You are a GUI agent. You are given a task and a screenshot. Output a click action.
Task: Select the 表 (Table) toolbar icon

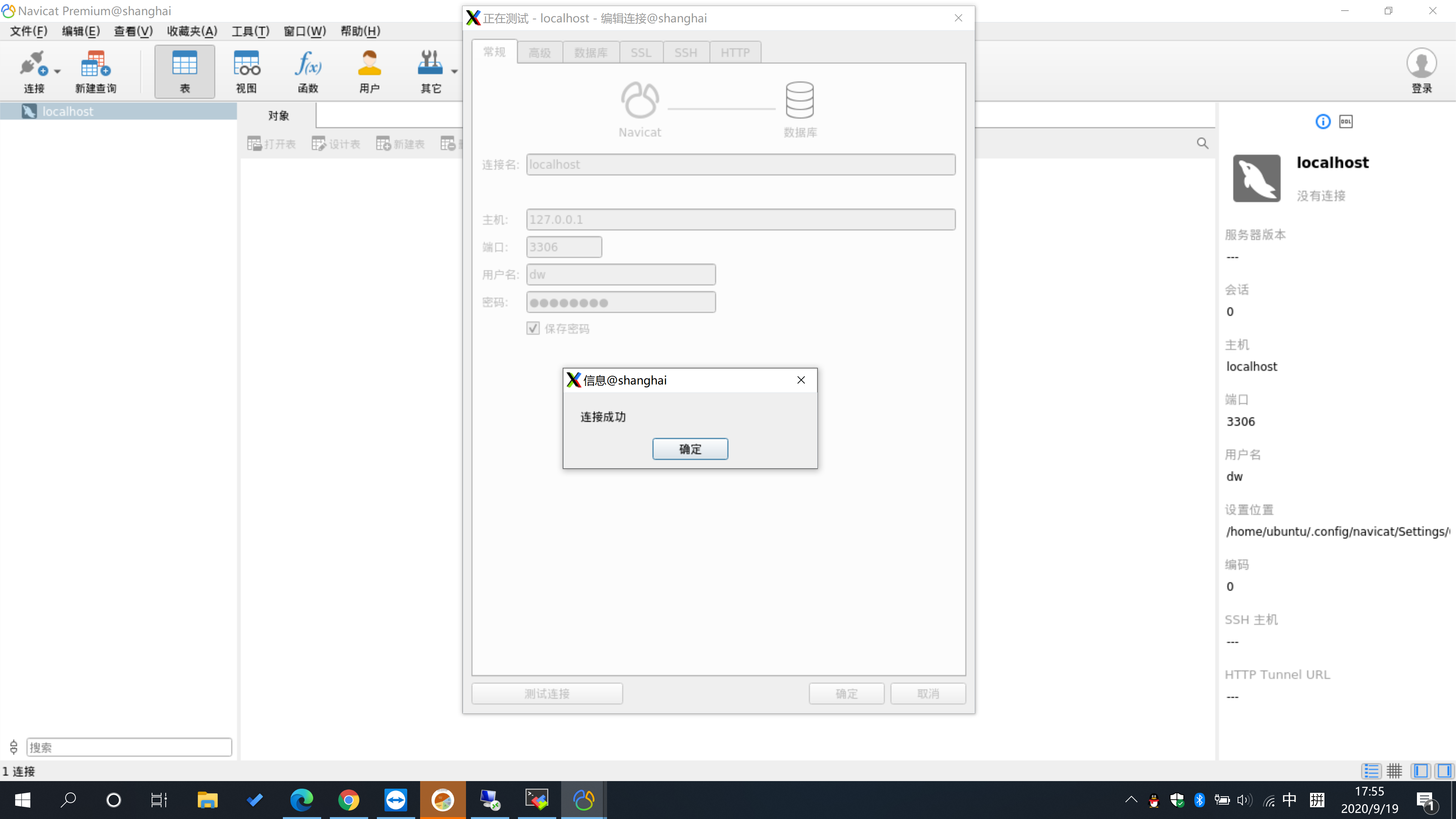click(x=185, y=71)
